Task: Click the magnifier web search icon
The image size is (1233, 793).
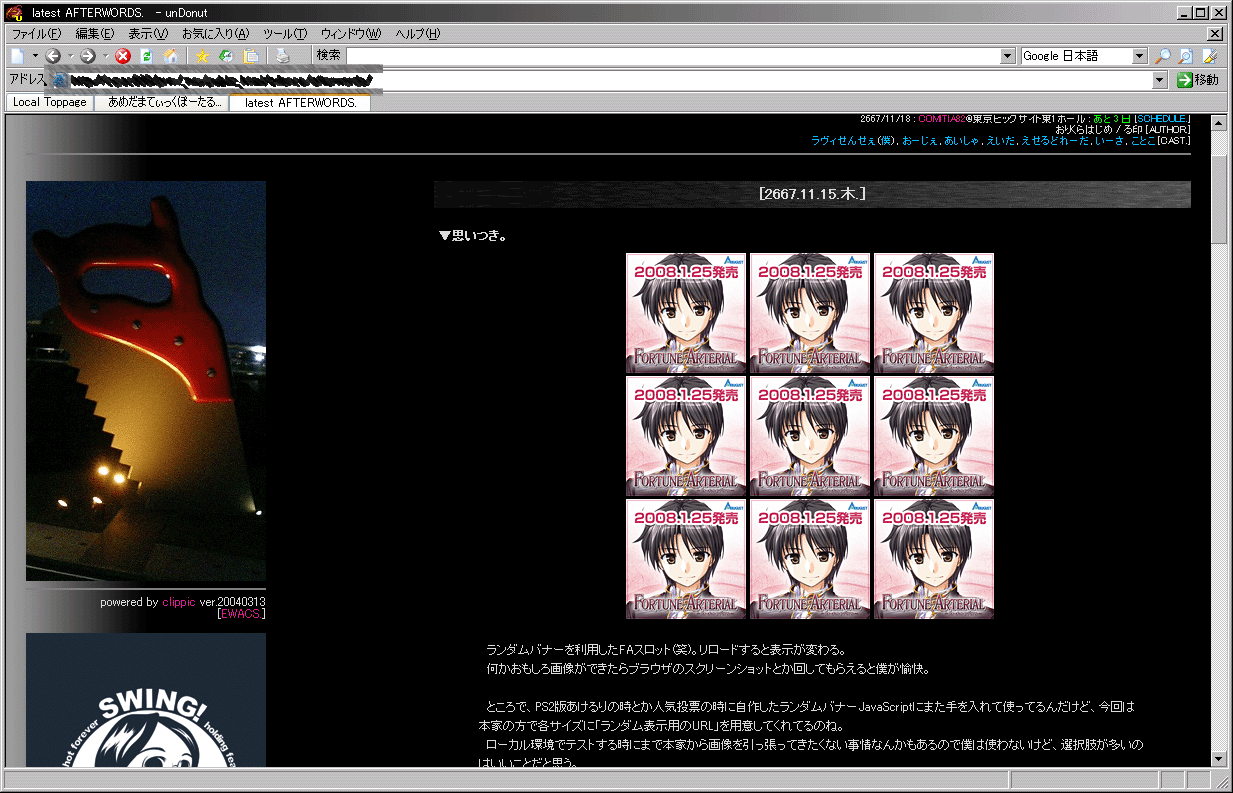Action: pyautogui.click(x=1162, y=56)
